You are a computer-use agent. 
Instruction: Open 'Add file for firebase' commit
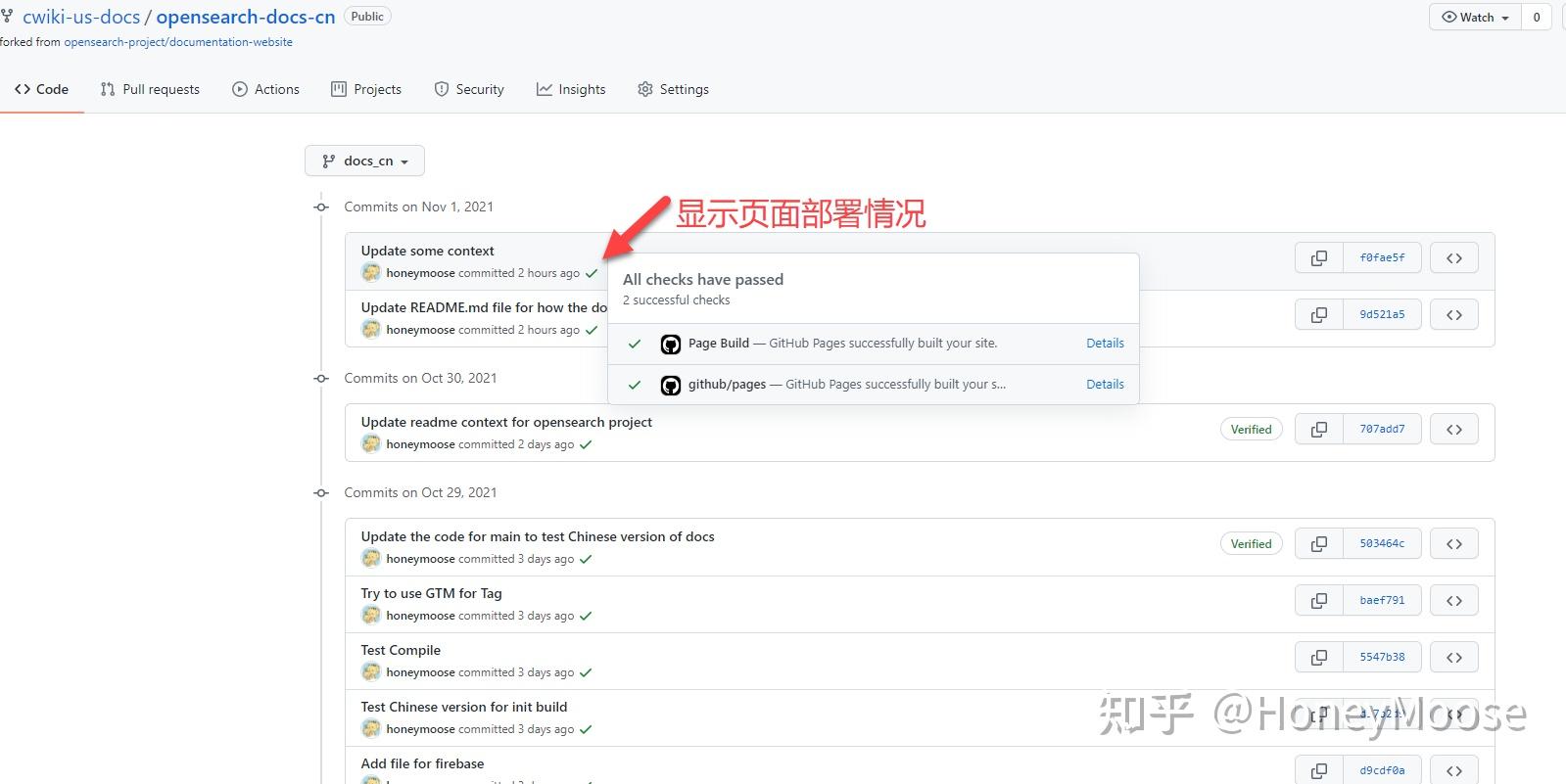(422, 764)
